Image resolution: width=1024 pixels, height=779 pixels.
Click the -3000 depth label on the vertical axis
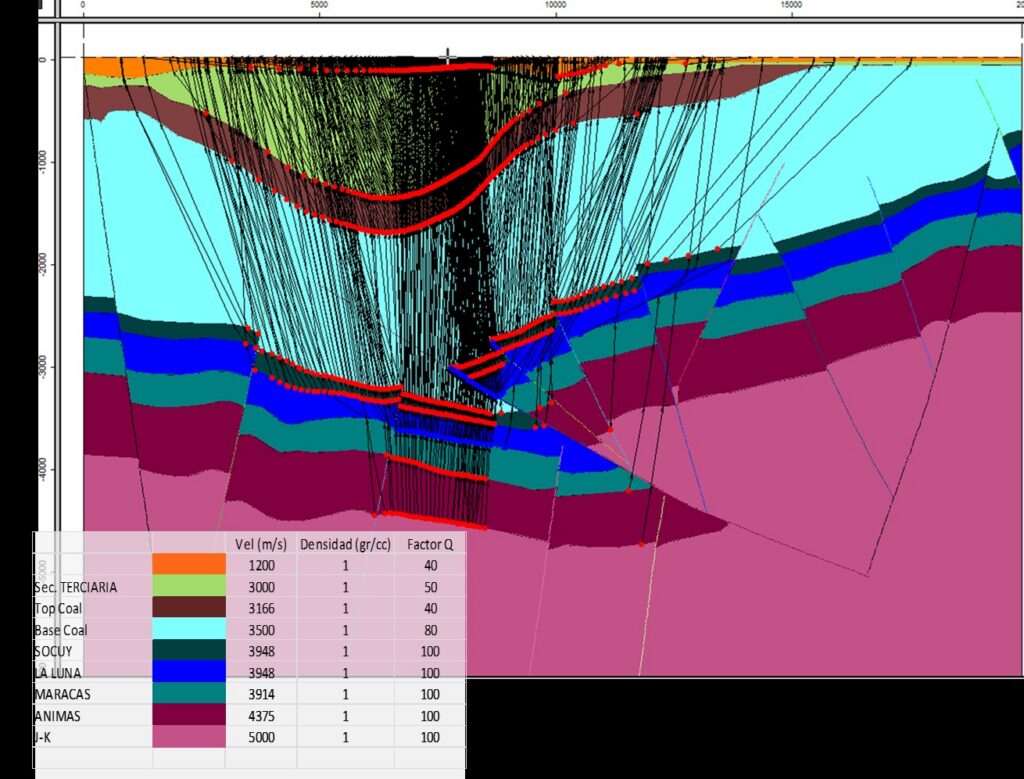(42, 366)
